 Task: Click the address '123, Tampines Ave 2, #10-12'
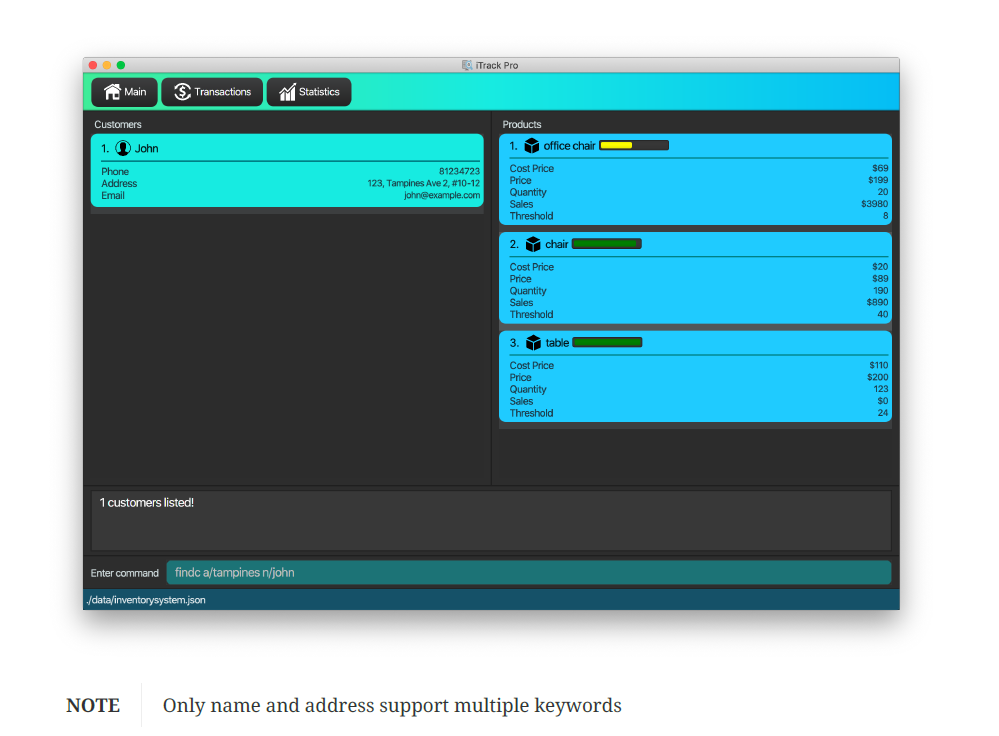tap(424, 183)
